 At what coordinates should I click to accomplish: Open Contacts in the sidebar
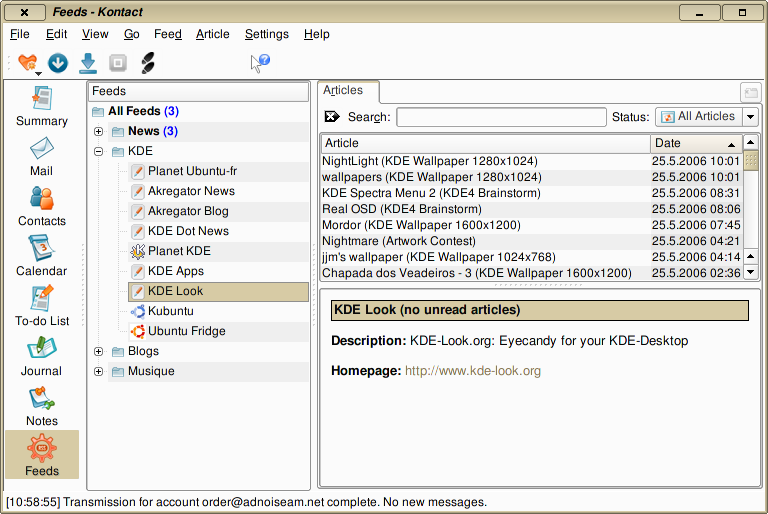click(x=42, y=207)
